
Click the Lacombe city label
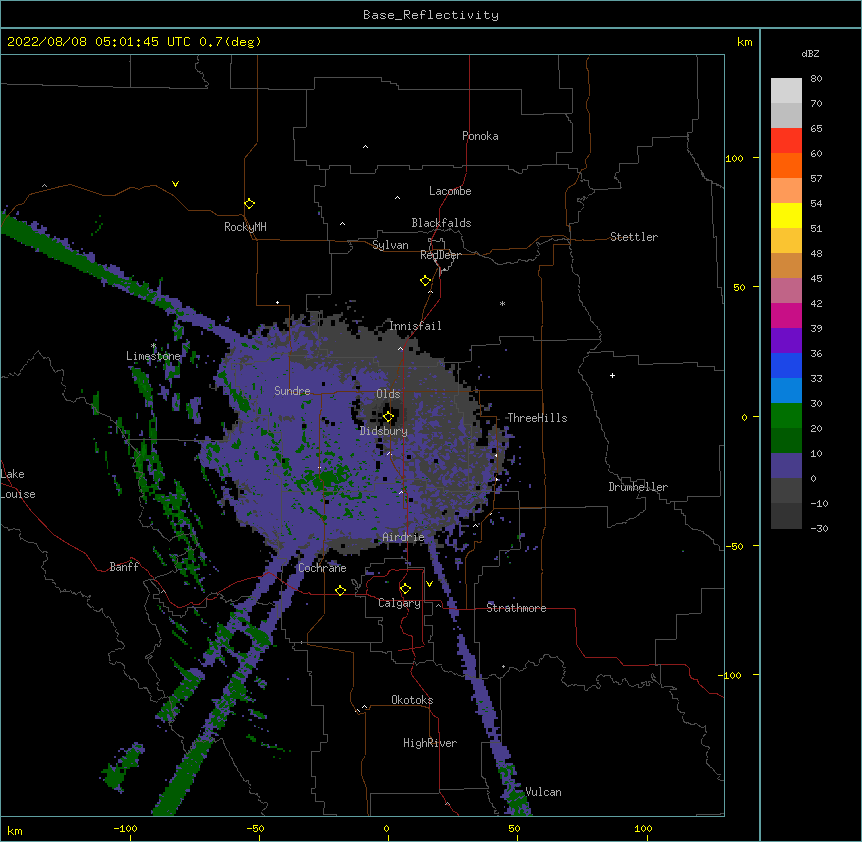pos(450,191)
